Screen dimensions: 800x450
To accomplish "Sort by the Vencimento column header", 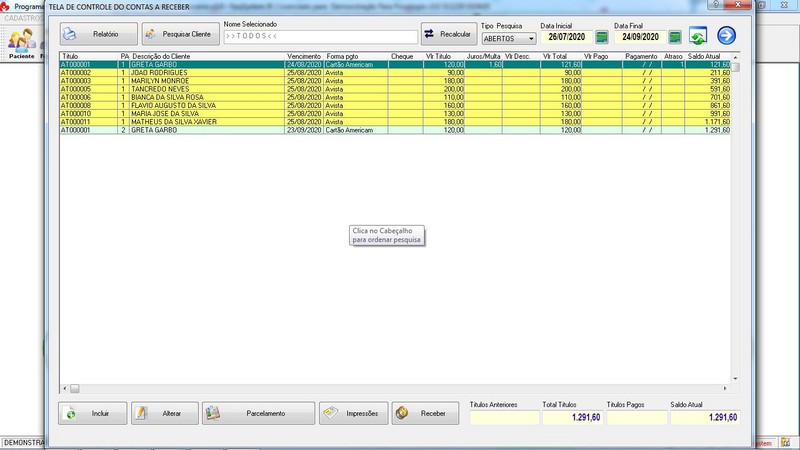I will click(304, 56).
